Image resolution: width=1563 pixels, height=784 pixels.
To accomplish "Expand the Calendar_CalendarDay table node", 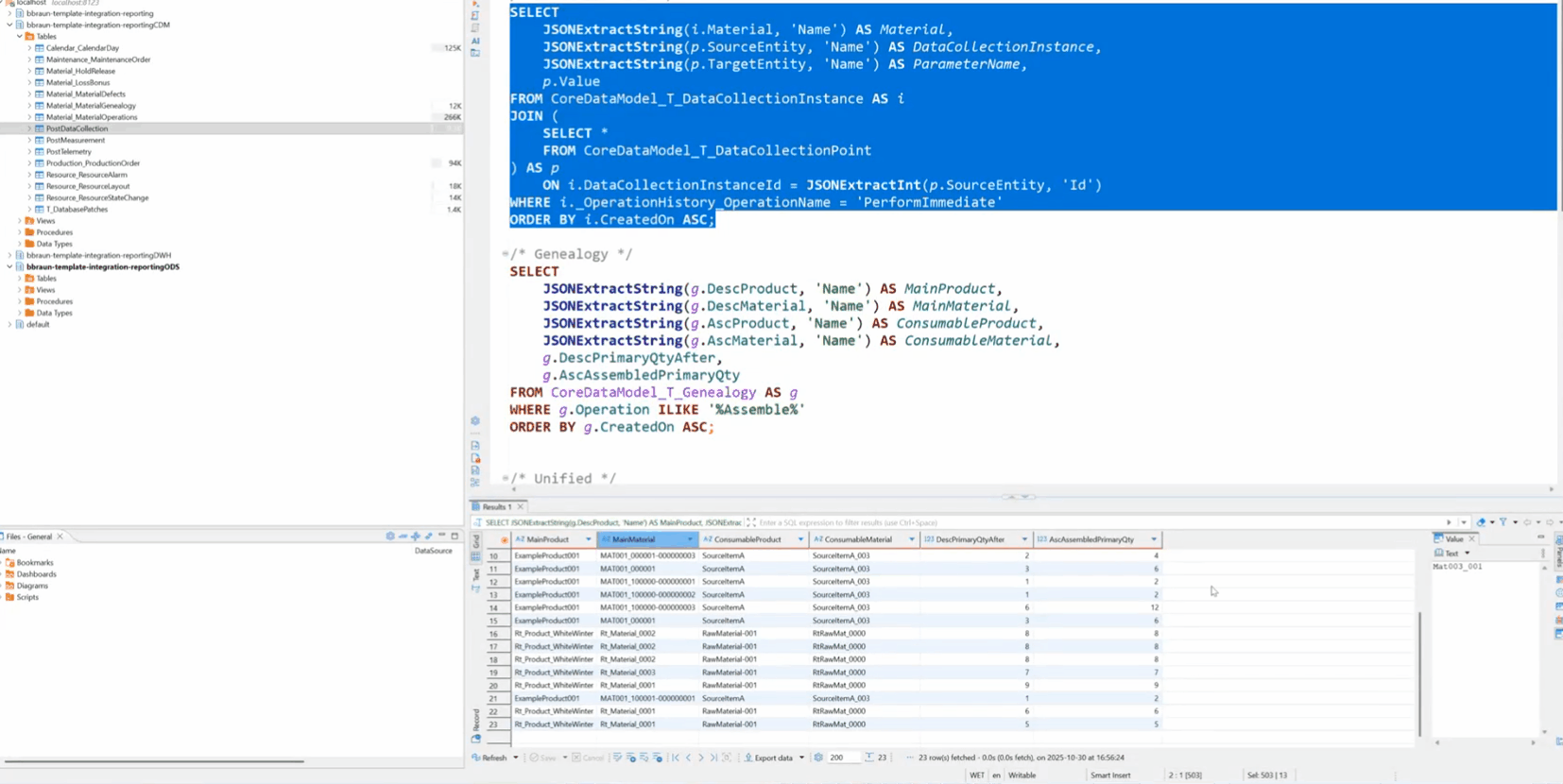I will (29, 48).
